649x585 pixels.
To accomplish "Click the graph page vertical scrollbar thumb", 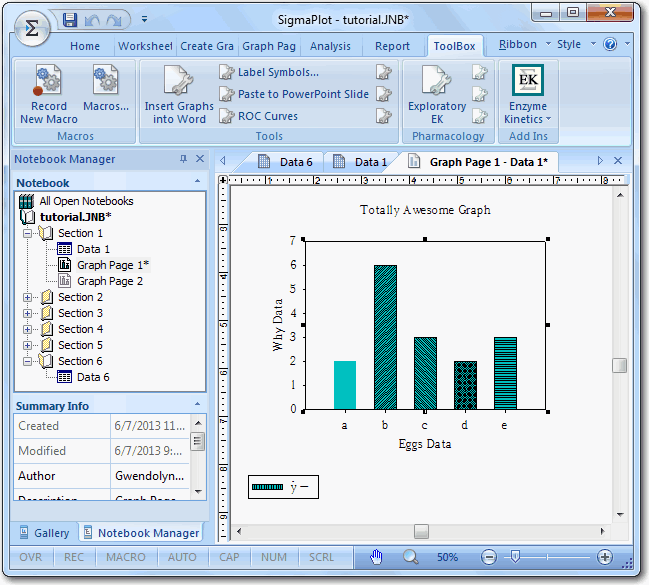I will coord(620,366).
